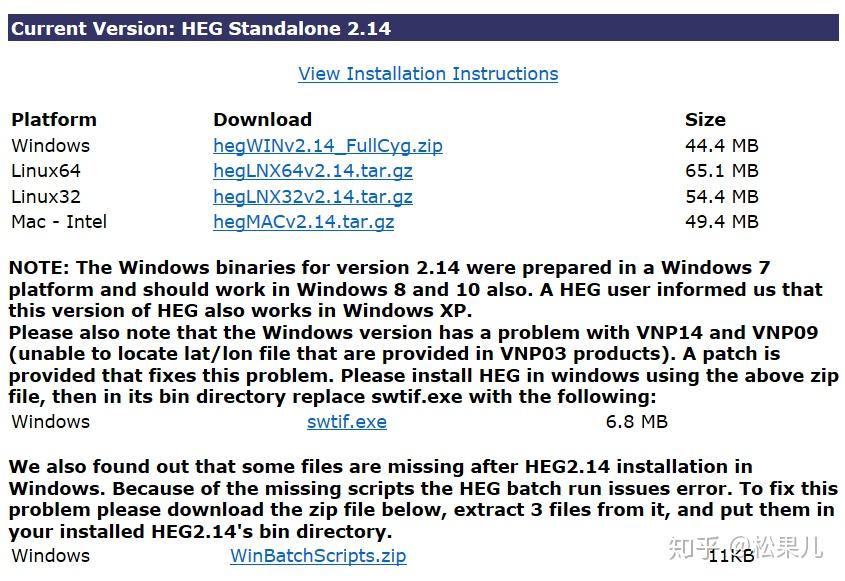Click the Current Version HEG Standalone header bar
This screenshot has height=581, width=845.
[423, 27]
